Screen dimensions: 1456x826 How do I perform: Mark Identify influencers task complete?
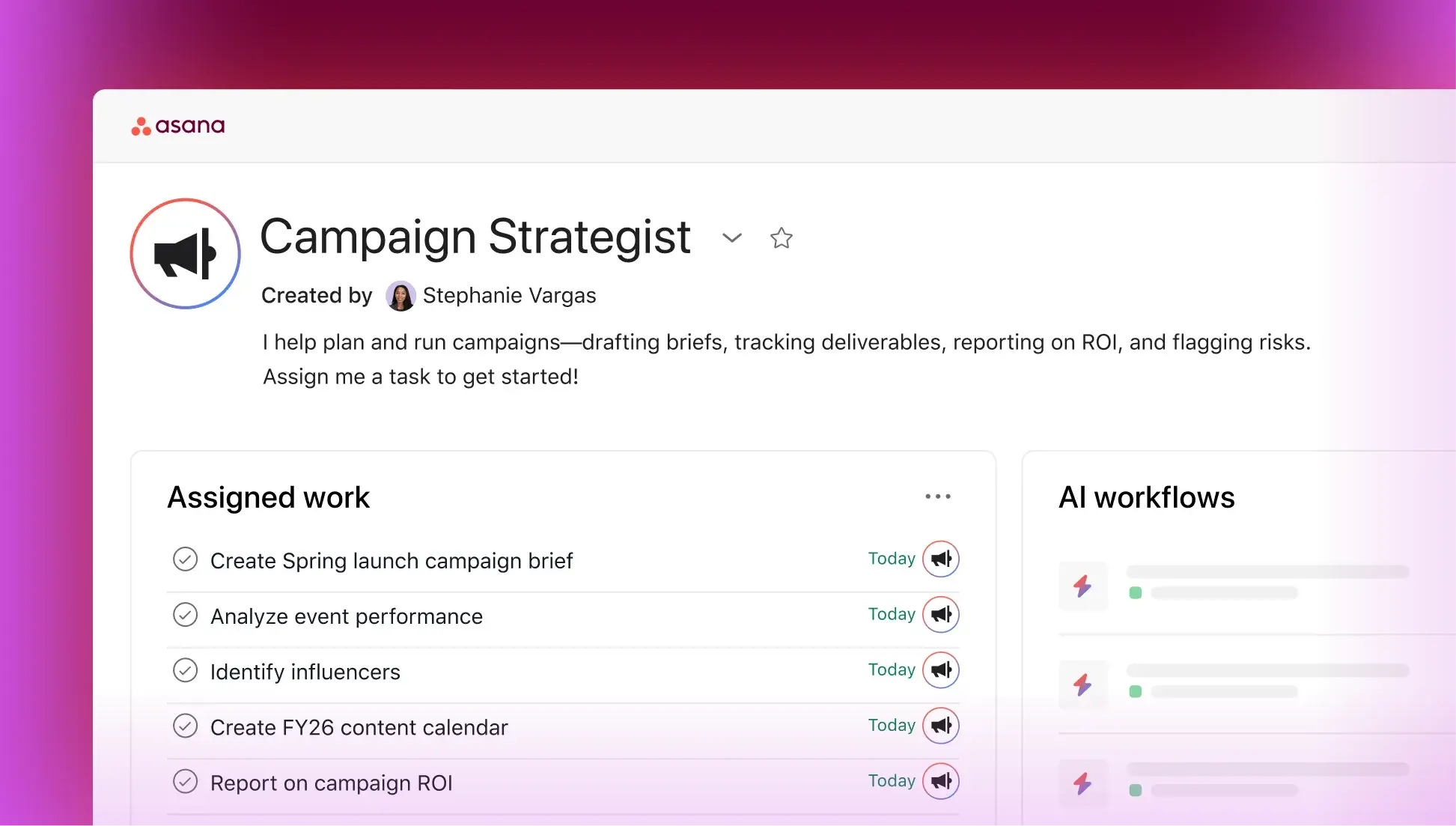(x=185, y=670)
